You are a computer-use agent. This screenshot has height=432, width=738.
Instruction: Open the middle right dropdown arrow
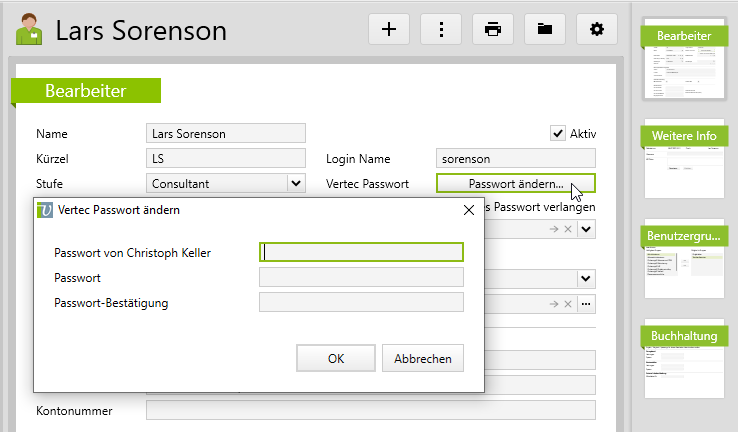click(x=585, y=279)
